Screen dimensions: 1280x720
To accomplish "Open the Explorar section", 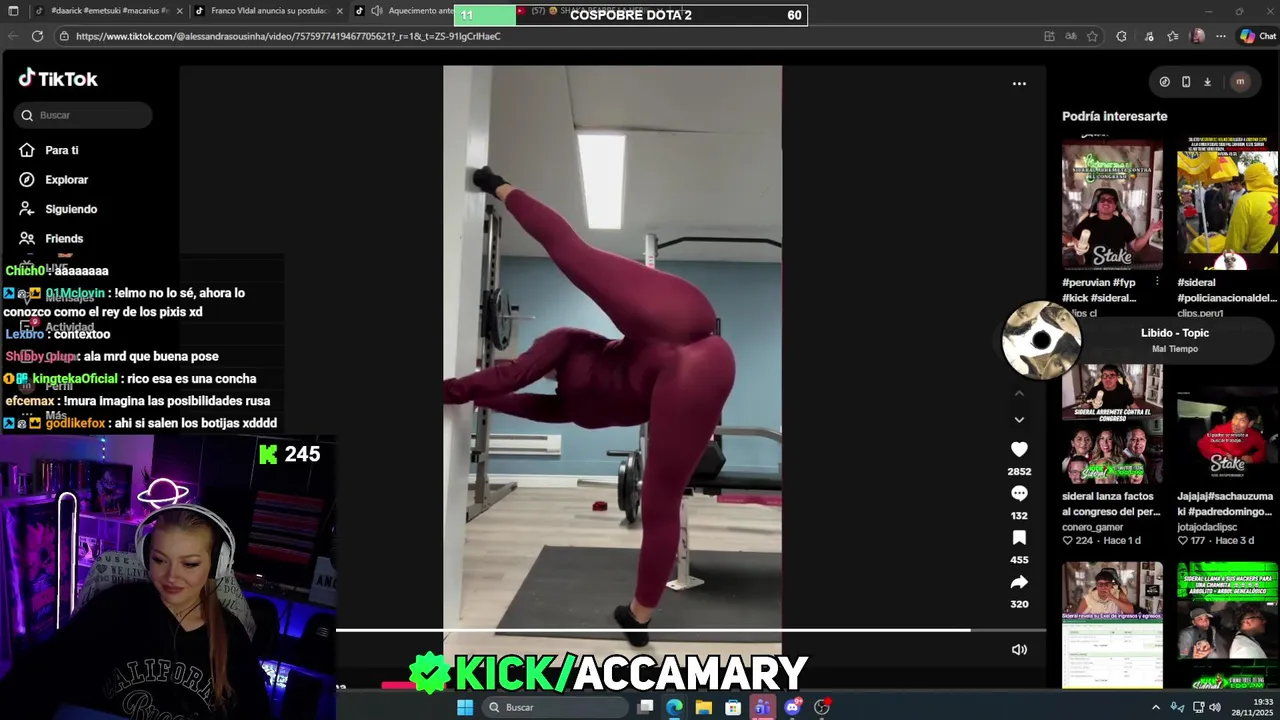I will point(54,180).
